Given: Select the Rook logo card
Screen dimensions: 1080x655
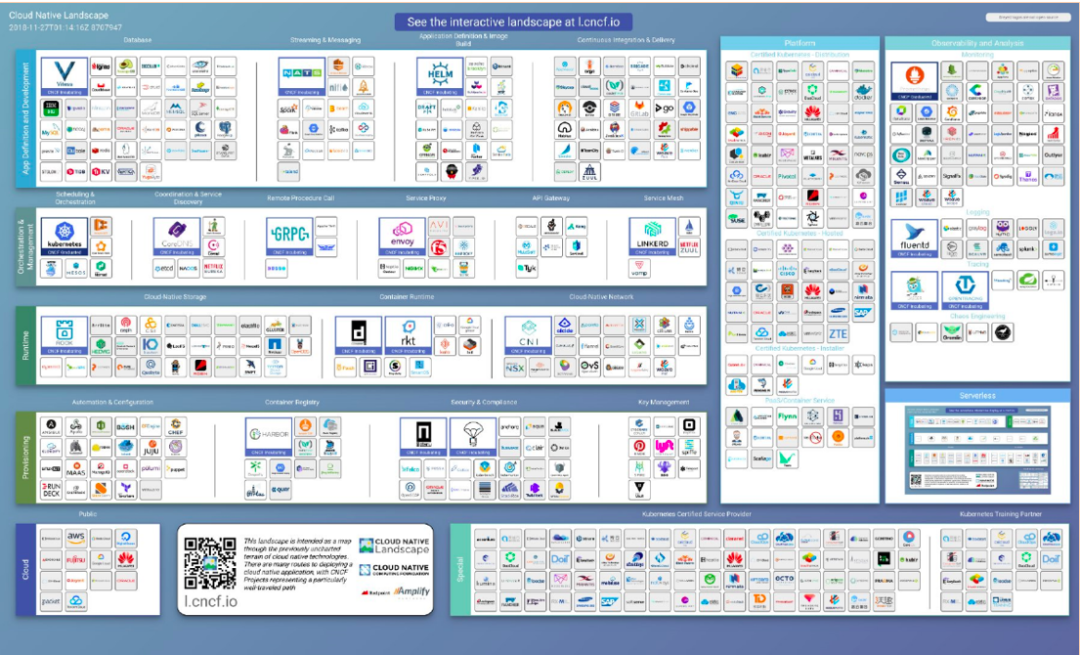Looking at the screenshot, I should click(x=64, y=336).
